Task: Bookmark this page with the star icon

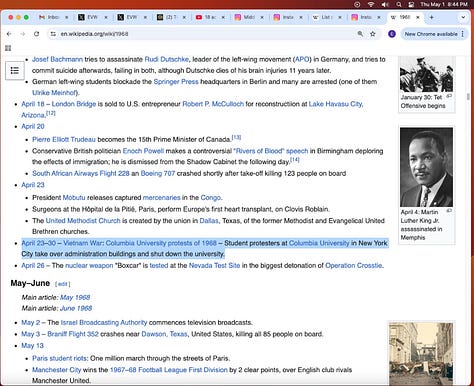Action: tap(373, 34)
